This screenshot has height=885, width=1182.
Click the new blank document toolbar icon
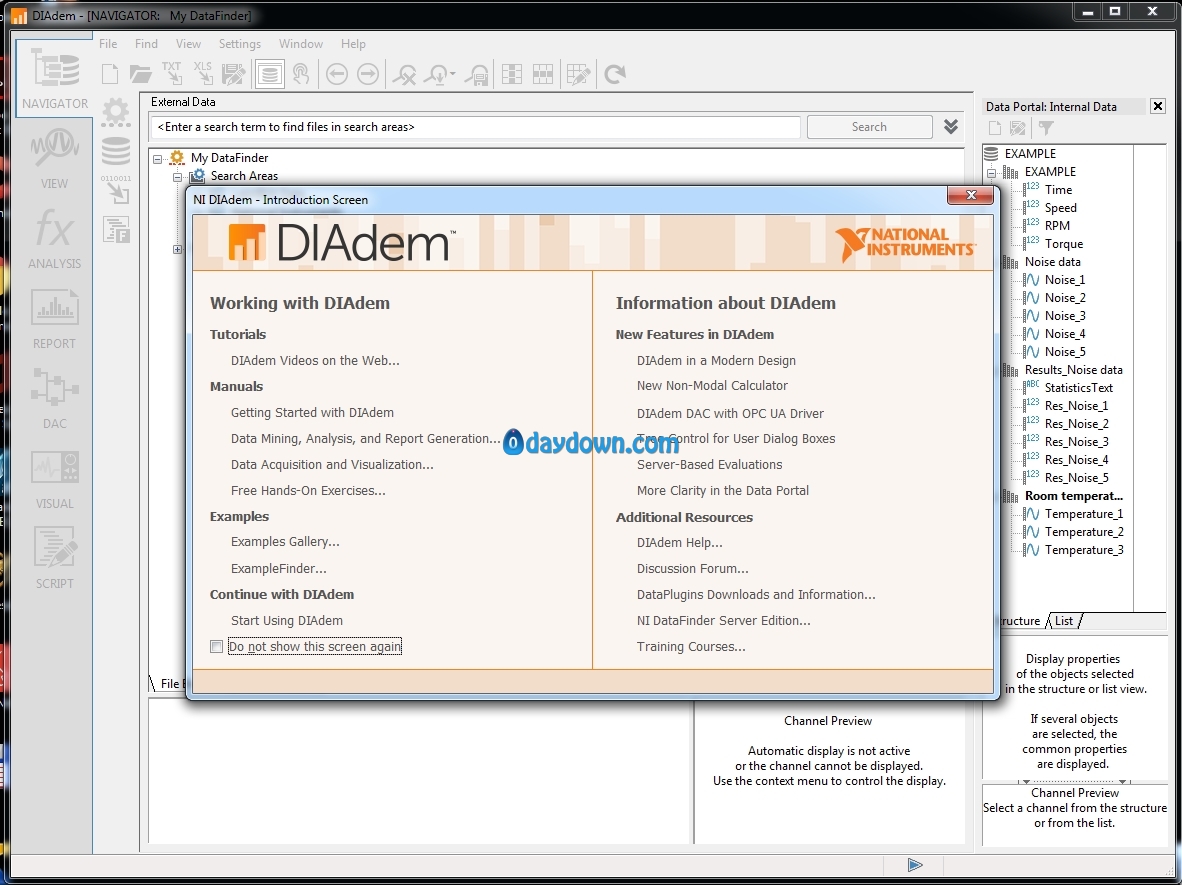(110, 74)
